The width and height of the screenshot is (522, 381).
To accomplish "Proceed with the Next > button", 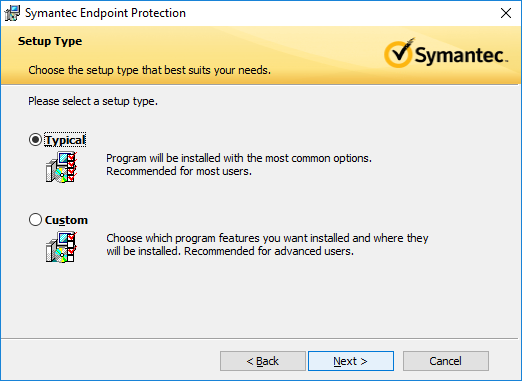I will [x=351, y=361].
